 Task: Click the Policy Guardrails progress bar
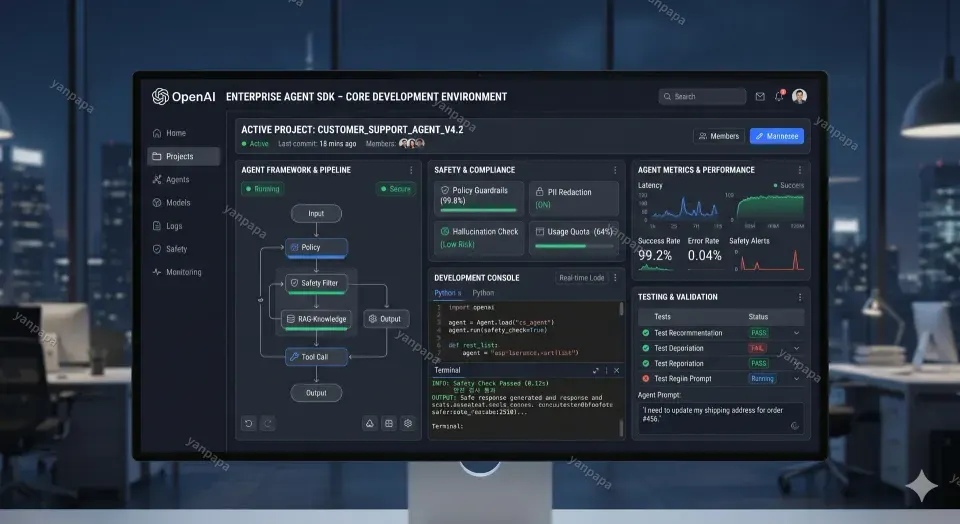coord(478,210)
